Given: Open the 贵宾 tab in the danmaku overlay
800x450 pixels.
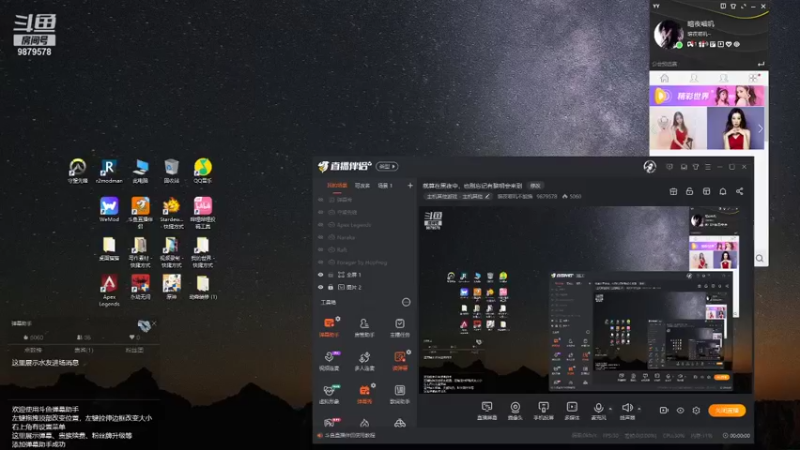Looking at the screenshot, I should [x=84, y=350].
